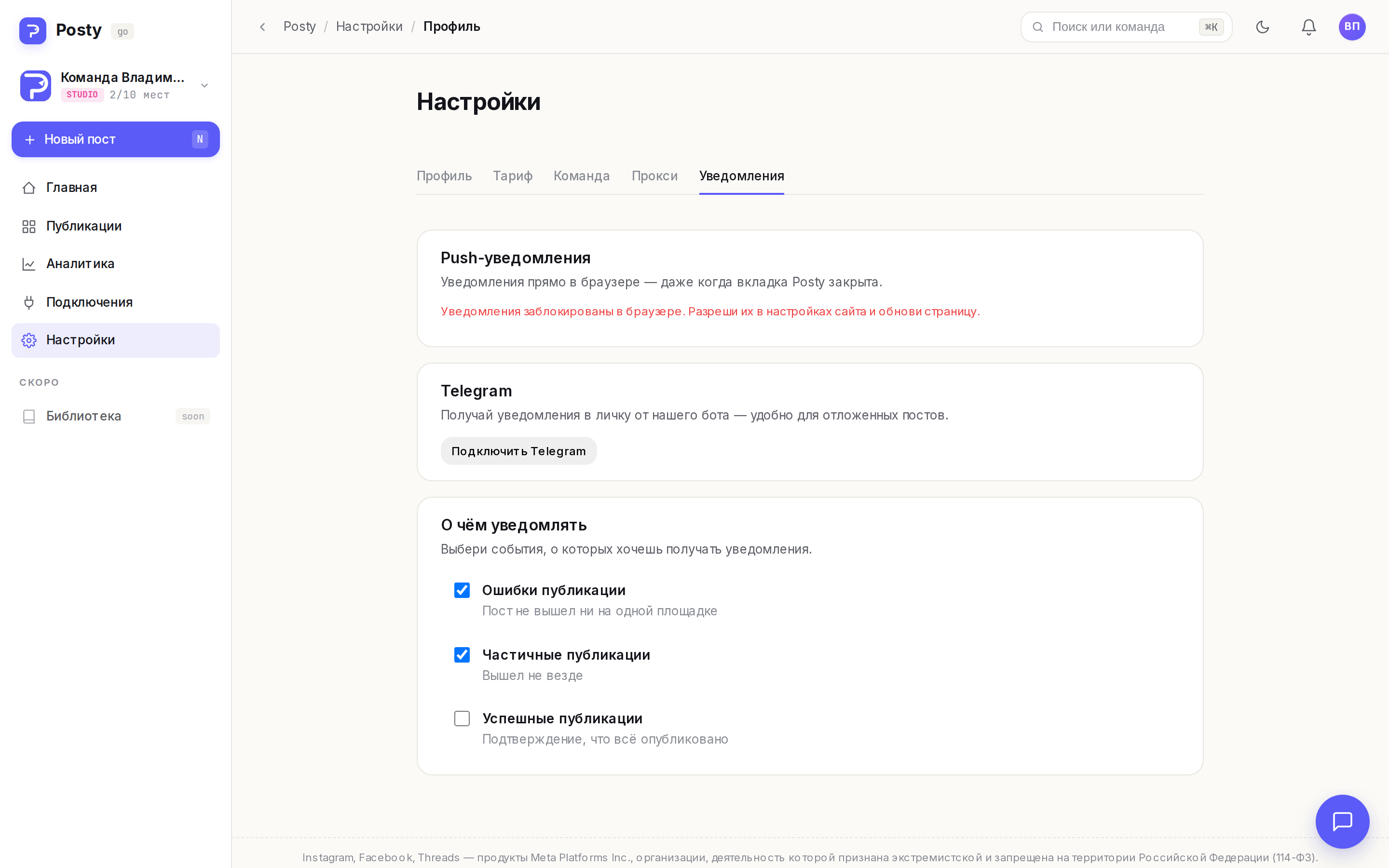Uncheck Ошибки публикации checkbox

(462, 590)
